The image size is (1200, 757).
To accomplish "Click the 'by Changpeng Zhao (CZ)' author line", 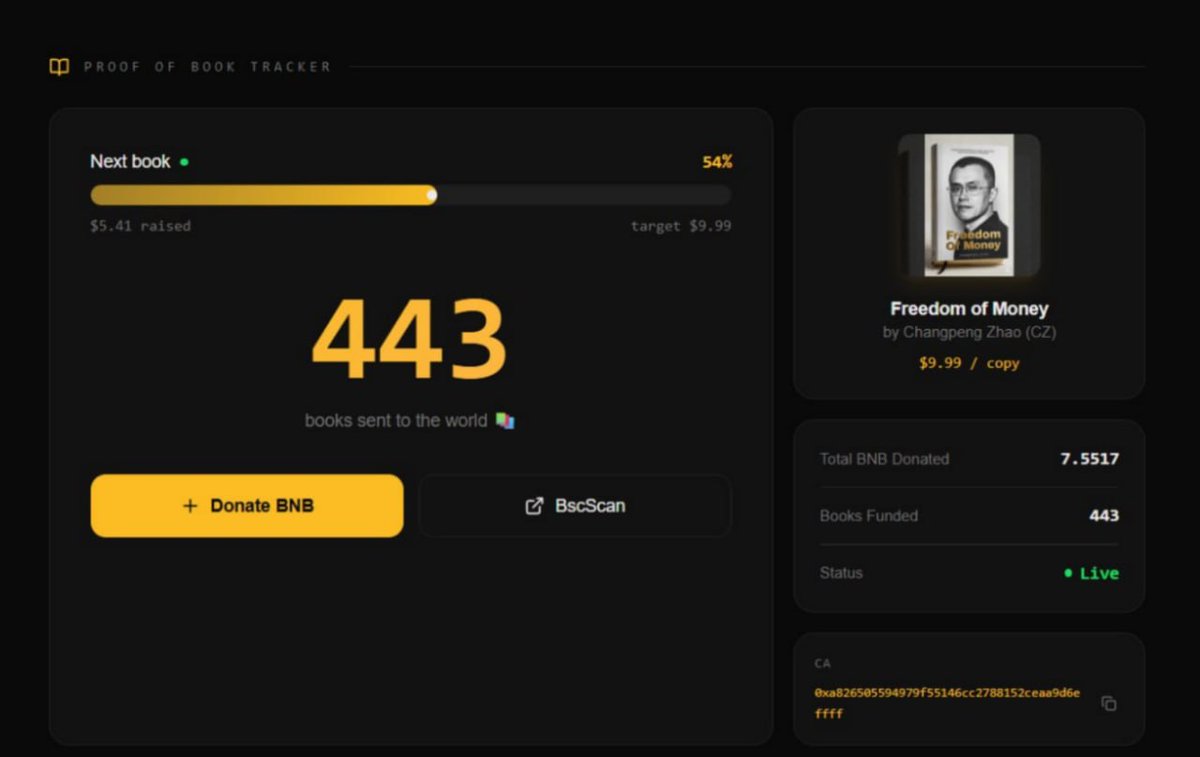I will [969, 332].
